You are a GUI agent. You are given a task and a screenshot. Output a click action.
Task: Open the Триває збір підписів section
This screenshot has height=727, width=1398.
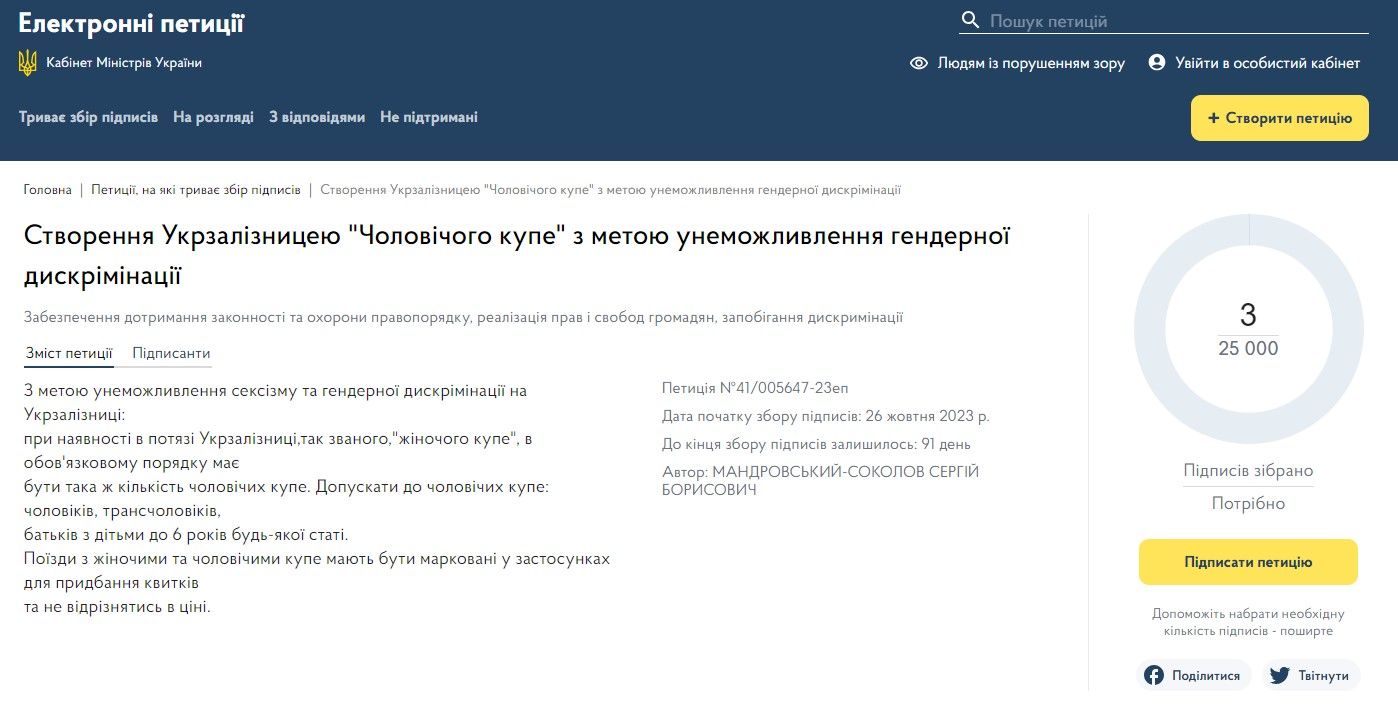point(88,117)
